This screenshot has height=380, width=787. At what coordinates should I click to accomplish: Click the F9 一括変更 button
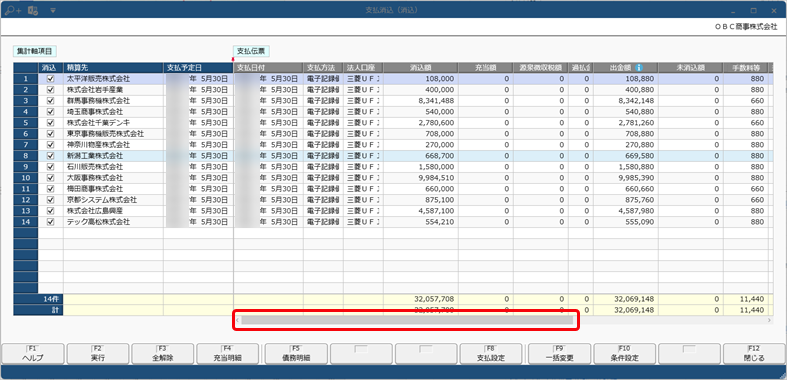[x=560, y=353]
